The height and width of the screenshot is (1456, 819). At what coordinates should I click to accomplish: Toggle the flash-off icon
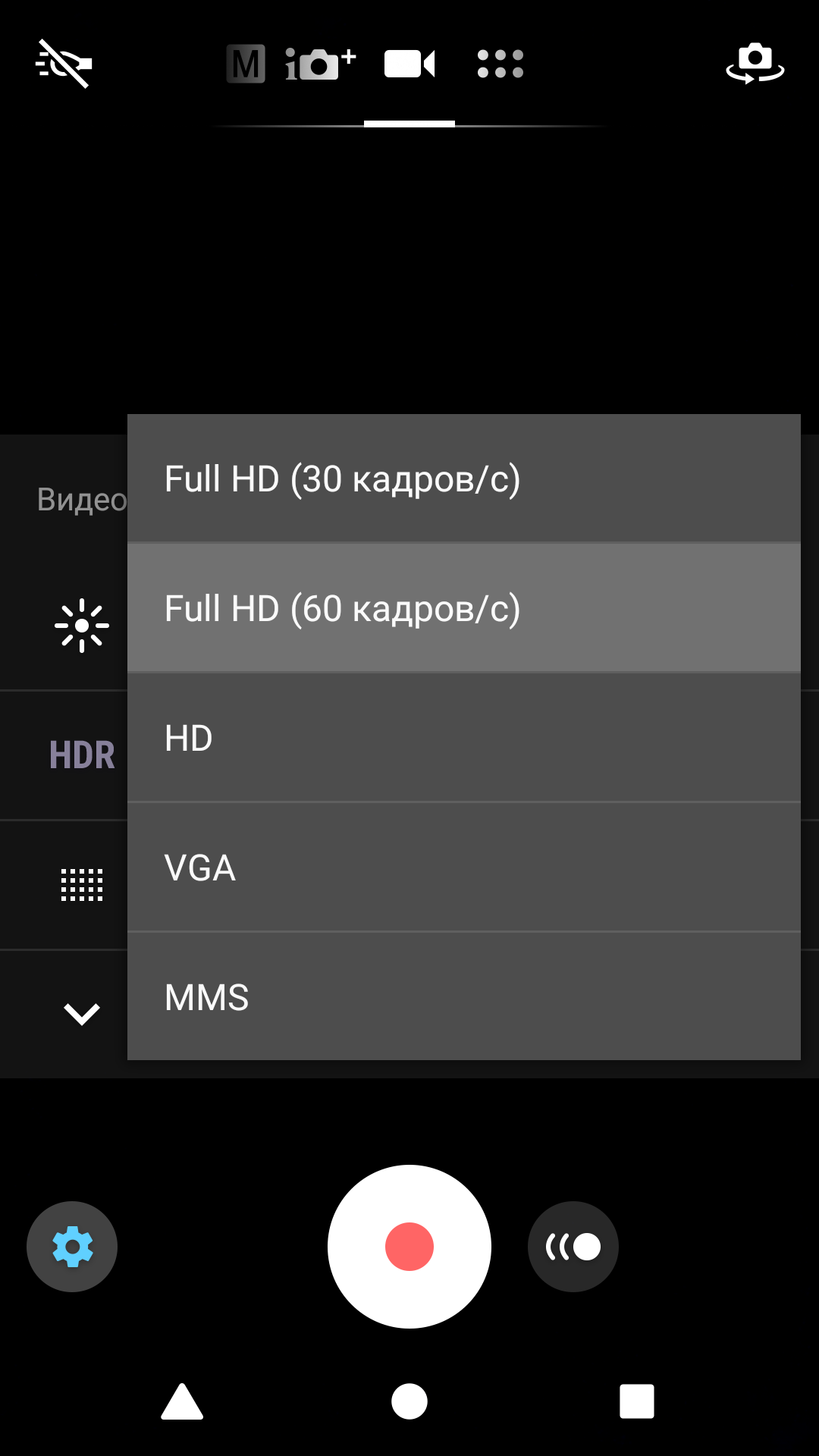64,64
